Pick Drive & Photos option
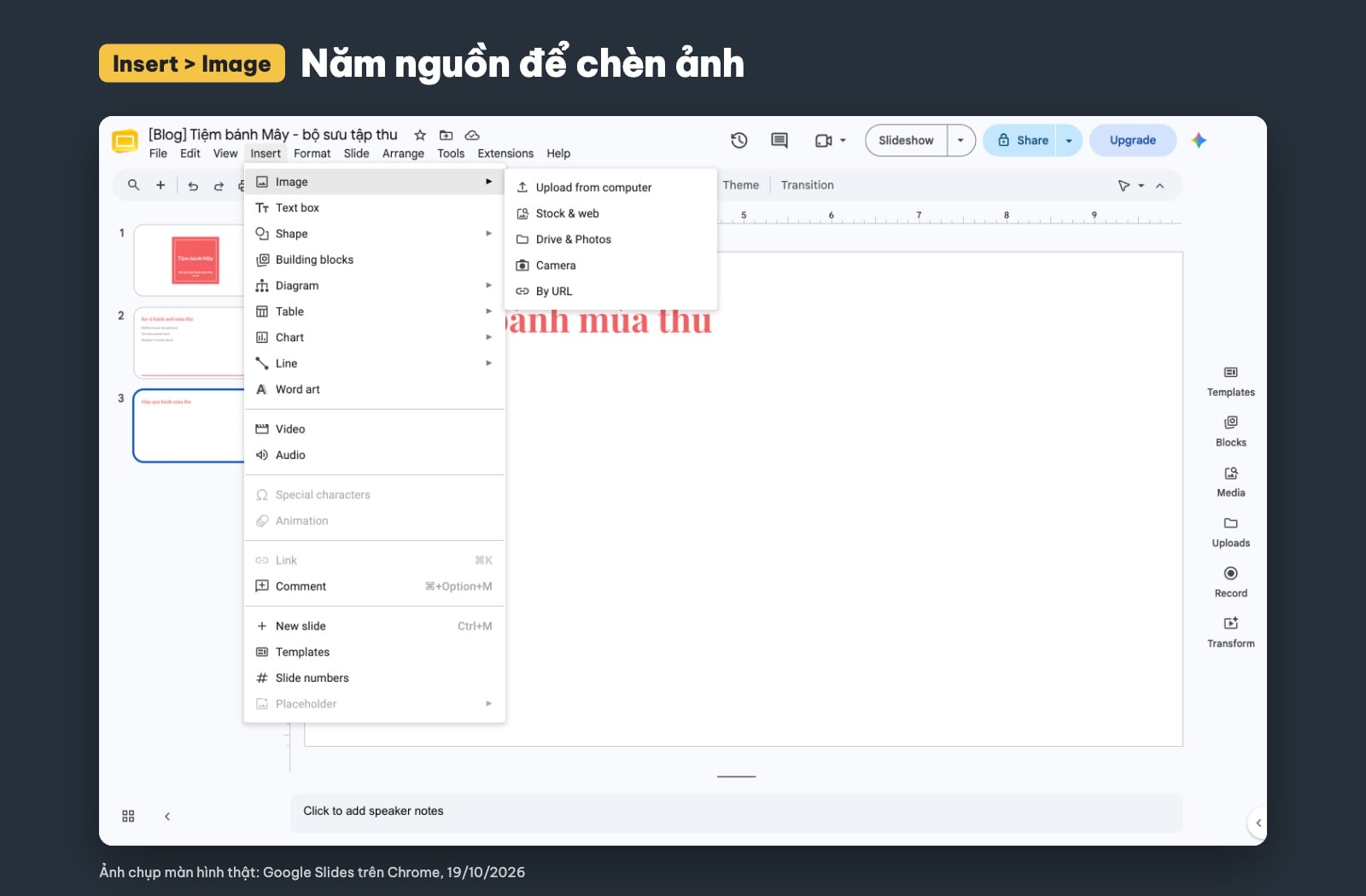1366x896 pixels. click(x=610, y=240)
